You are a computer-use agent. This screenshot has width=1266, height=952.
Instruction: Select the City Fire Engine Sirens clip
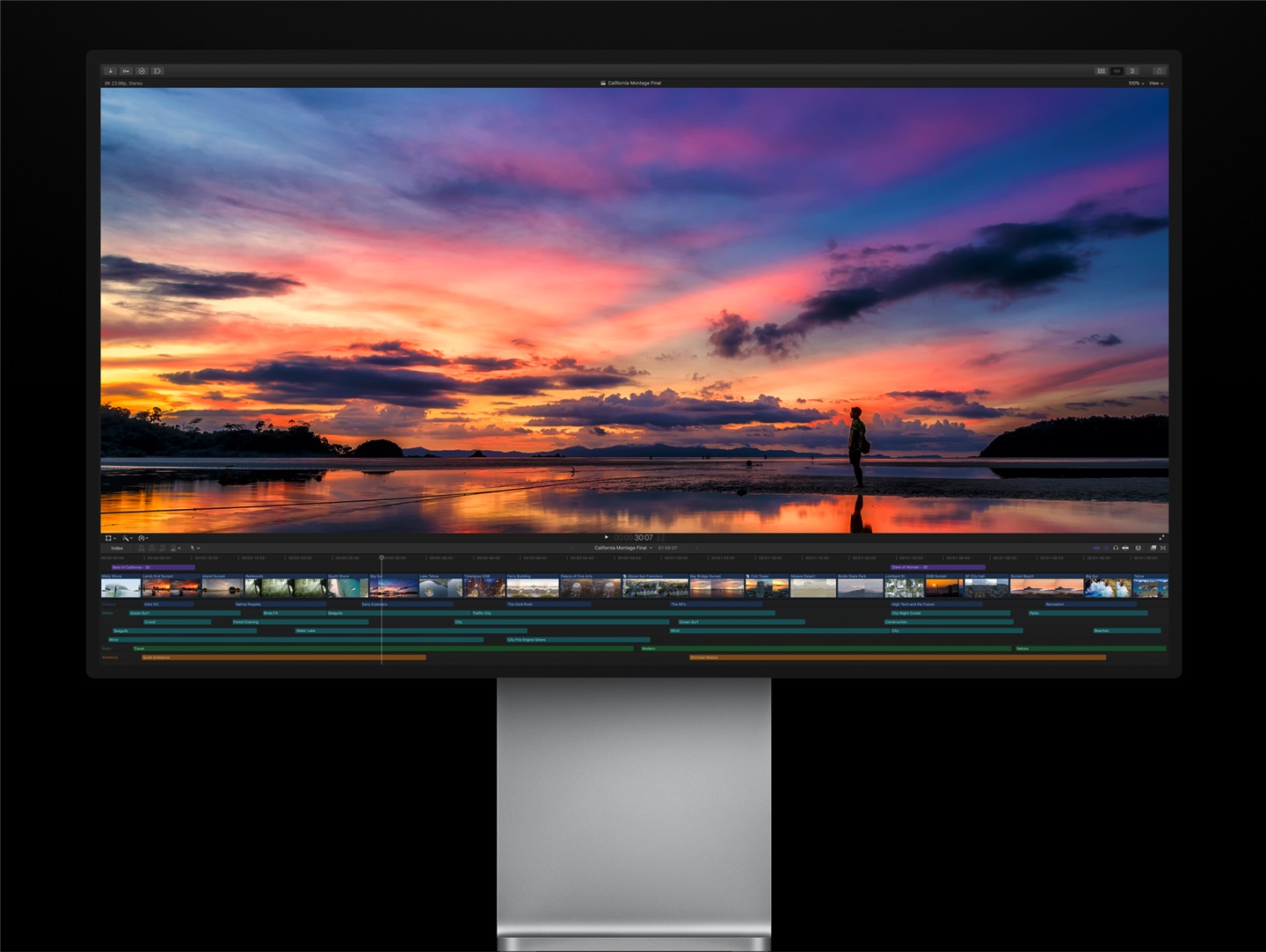click(x=578, y=640)
